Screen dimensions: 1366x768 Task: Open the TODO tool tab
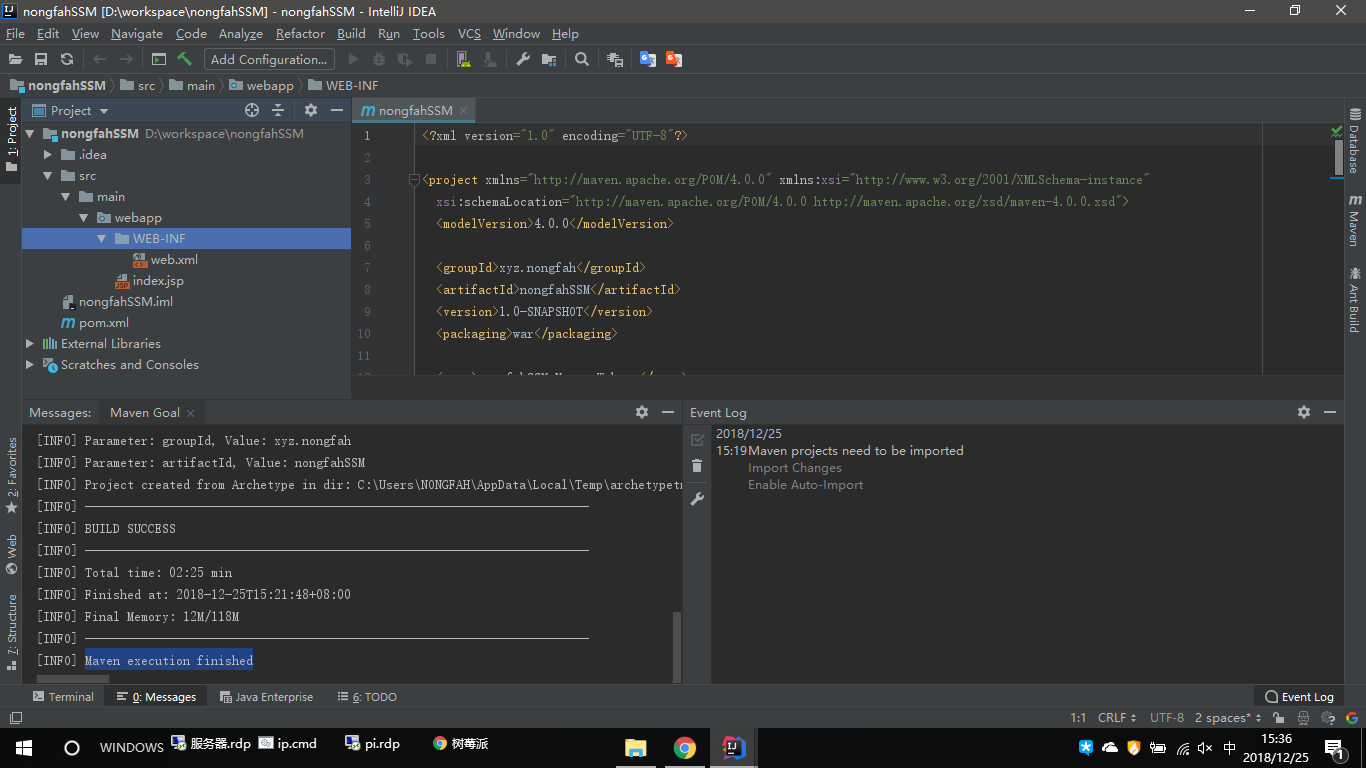click(367, 697)
